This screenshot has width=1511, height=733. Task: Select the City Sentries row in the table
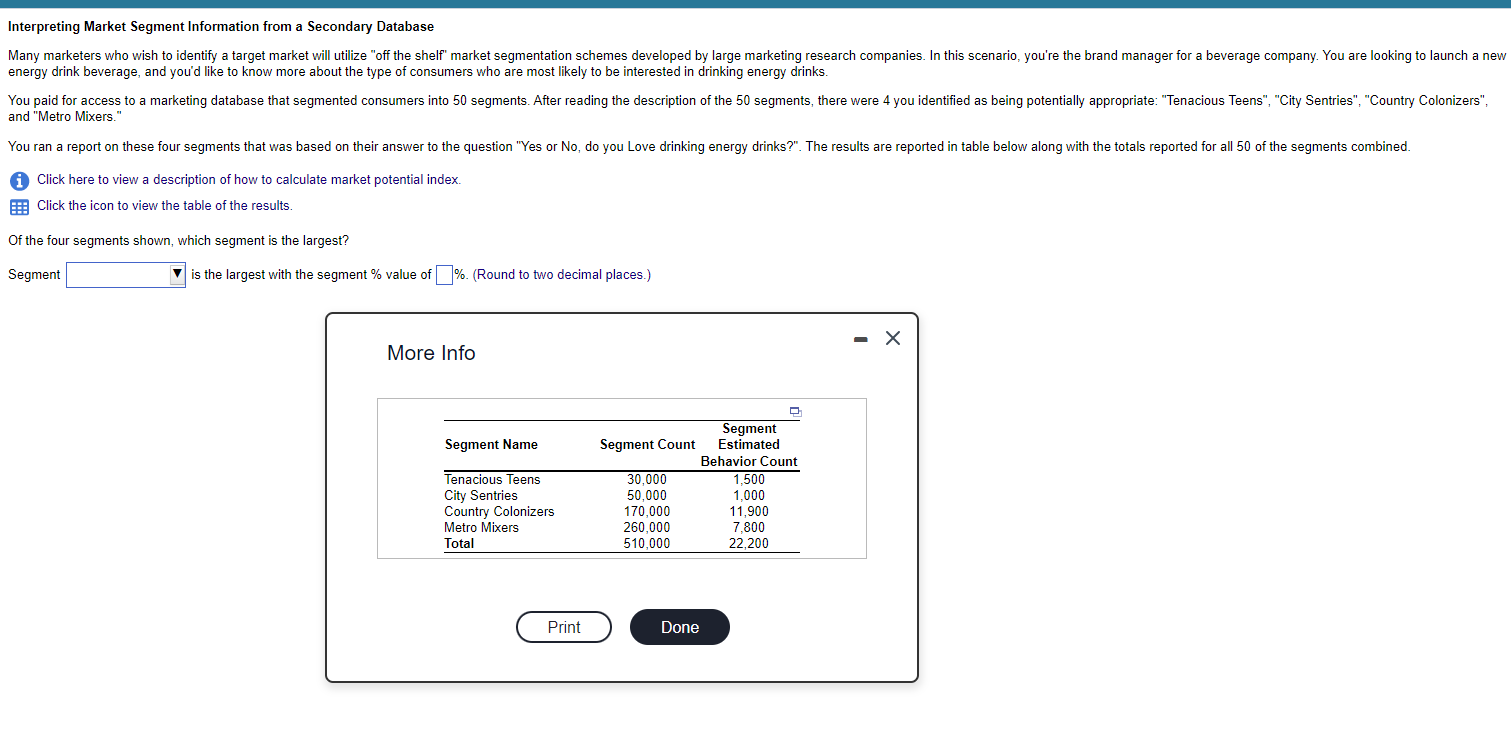click(x=481, y=495)
